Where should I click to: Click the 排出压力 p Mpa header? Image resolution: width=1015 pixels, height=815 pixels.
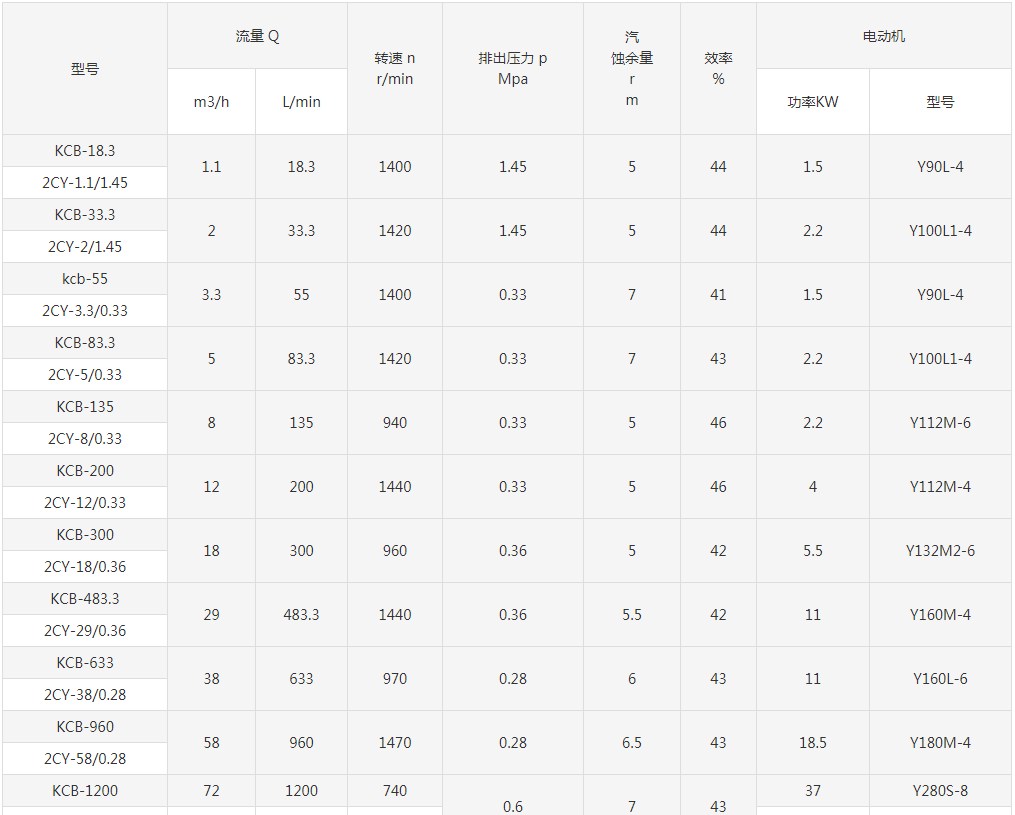[512, 69]
